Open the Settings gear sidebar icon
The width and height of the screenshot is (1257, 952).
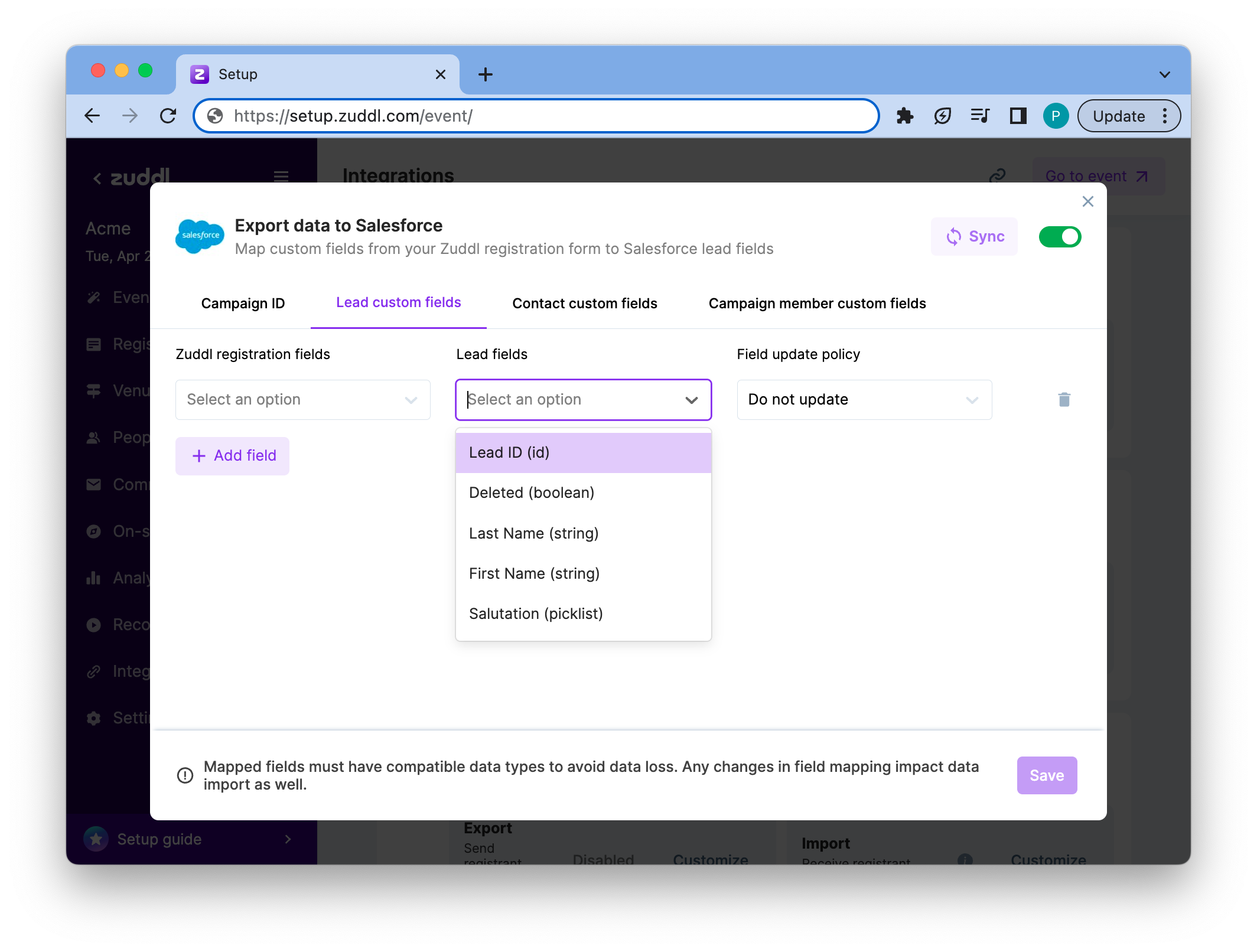click(94, 718)
